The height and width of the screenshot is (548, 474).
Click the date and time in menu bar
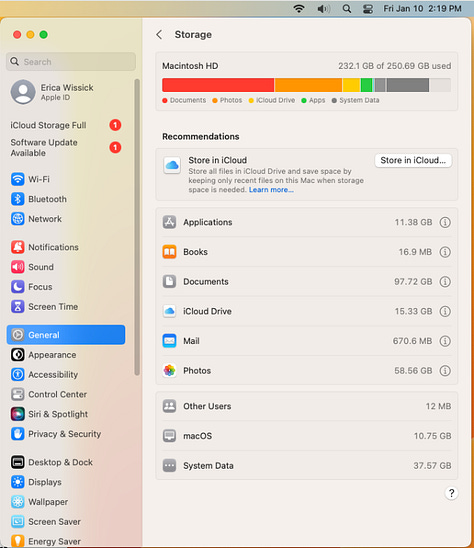422,8
